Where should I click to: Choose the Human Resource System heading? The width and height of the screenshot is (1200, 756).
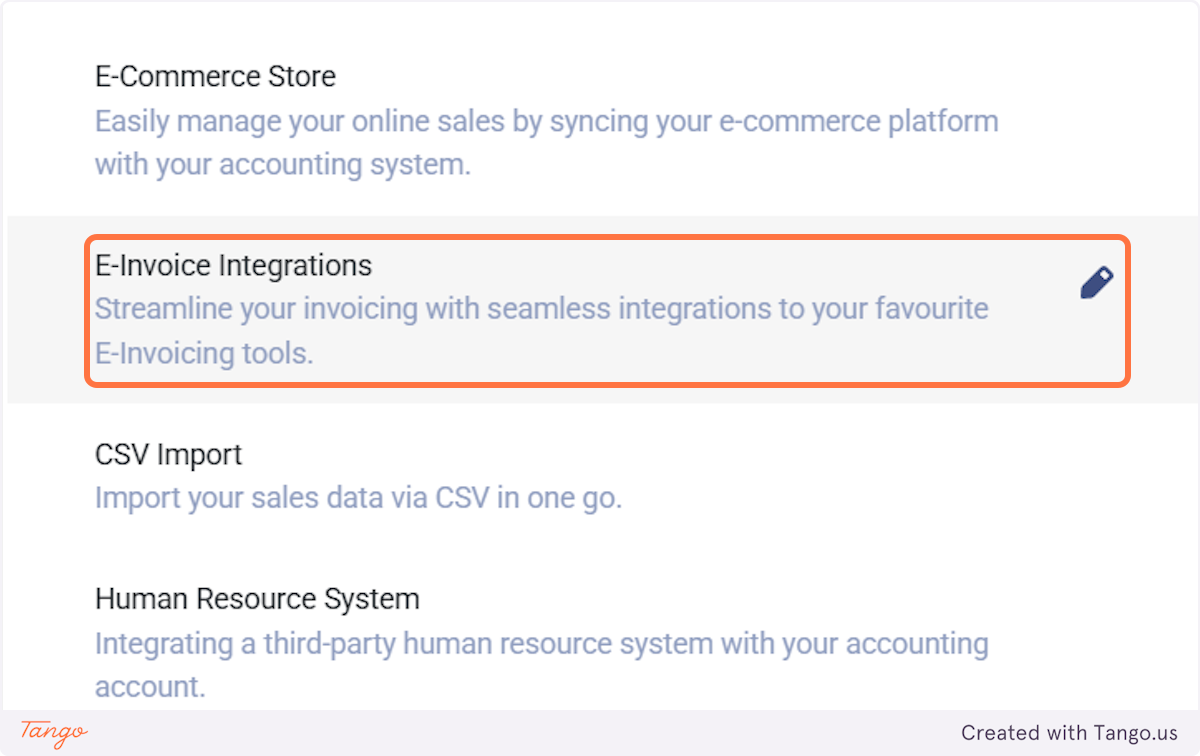[x=257, y=600]
